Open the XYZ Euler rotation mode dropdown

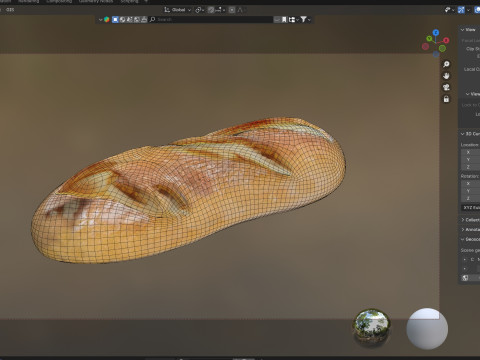tap(470, 208)
